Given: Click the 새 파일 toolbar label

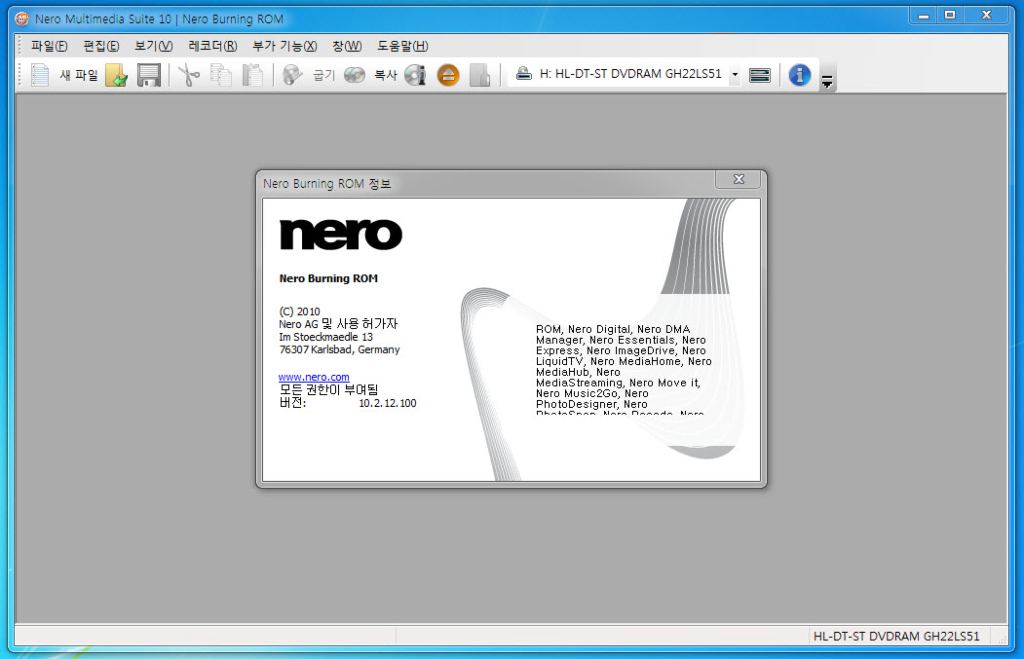Looking at the screenshot, I should (x=78, y=75).
